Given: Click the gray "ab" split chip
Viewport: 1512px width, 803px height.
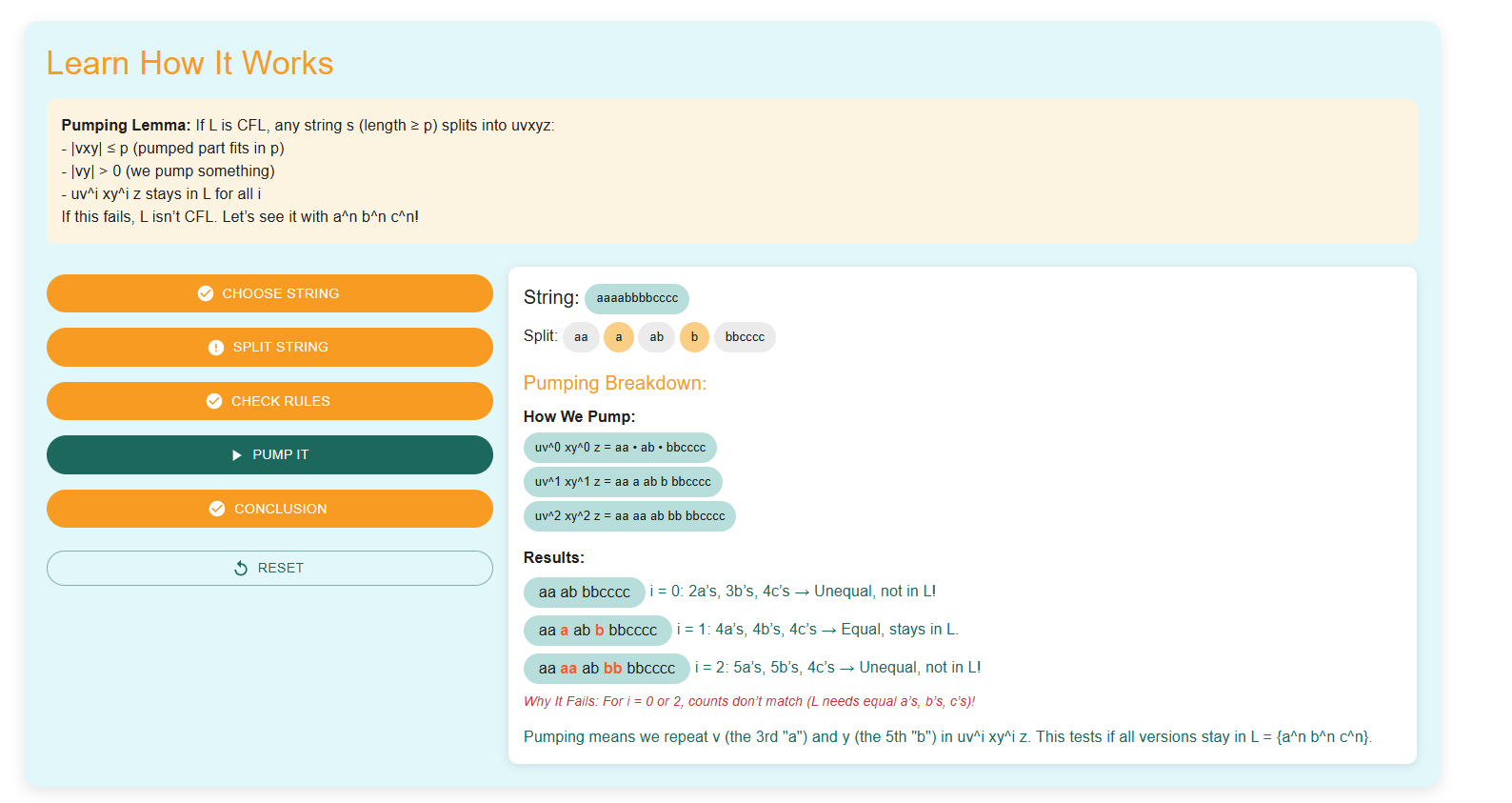Looking at the screenshot, I should pos(657,337).
